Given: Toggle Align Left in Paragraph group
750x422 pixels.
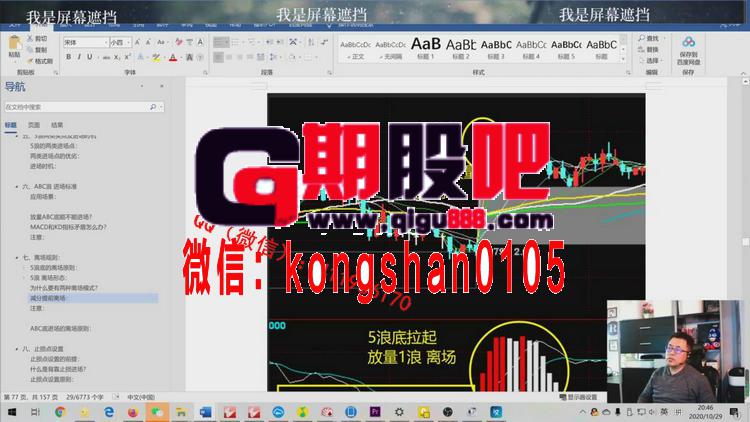Looking at the screenshot, I should point(218,57).
